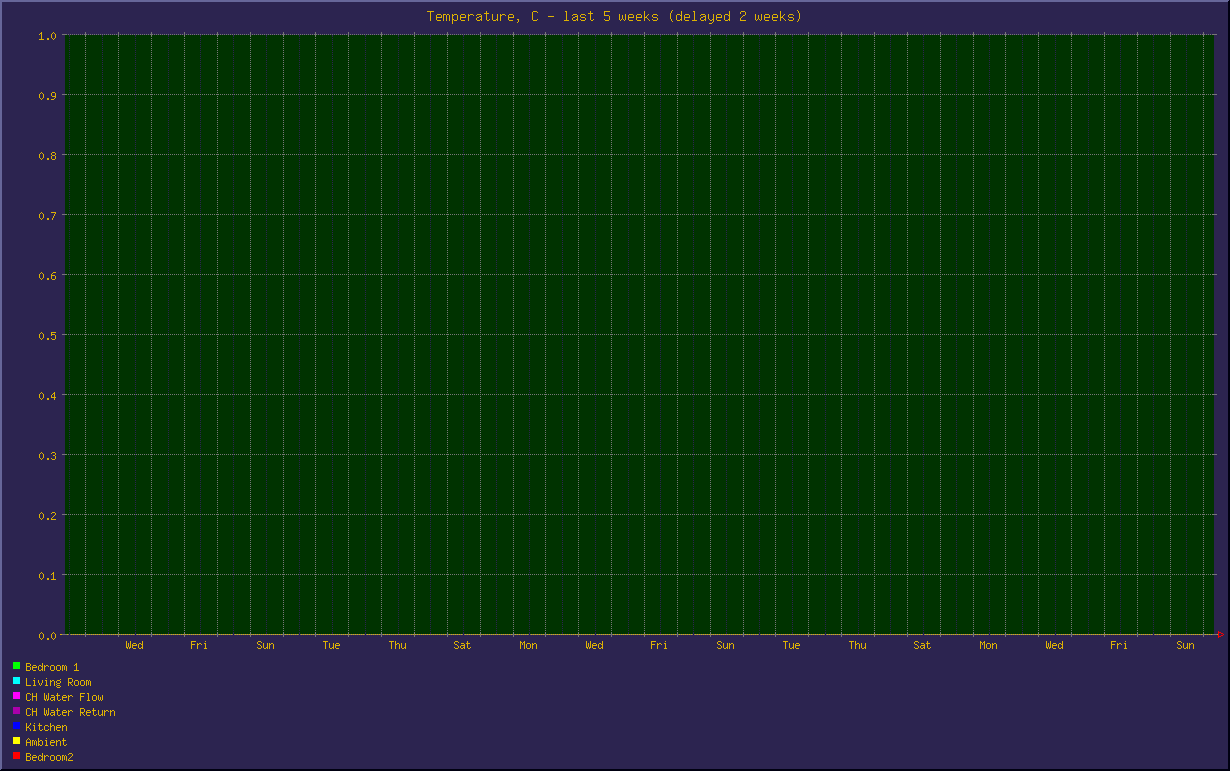1230x771 pixels.
Task: Click the cyan Living Room legend swatch
Action: (16, 681)
